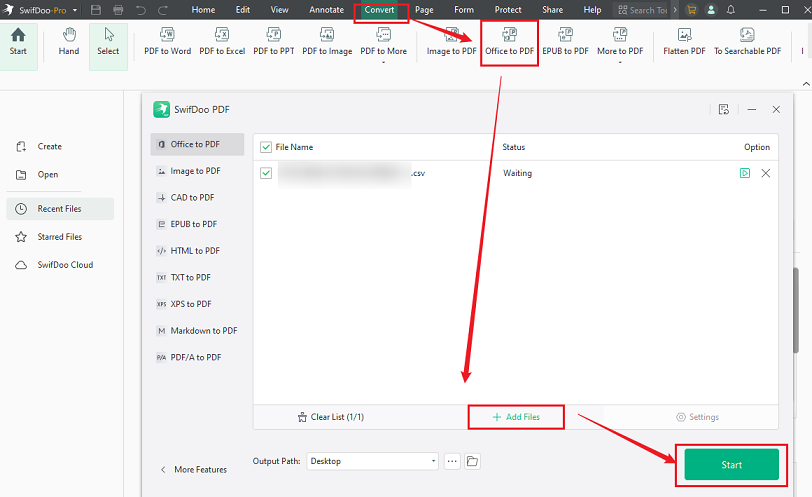Open the Help tab
This screenshot has height=497, width=812.
tap(592, 10)
